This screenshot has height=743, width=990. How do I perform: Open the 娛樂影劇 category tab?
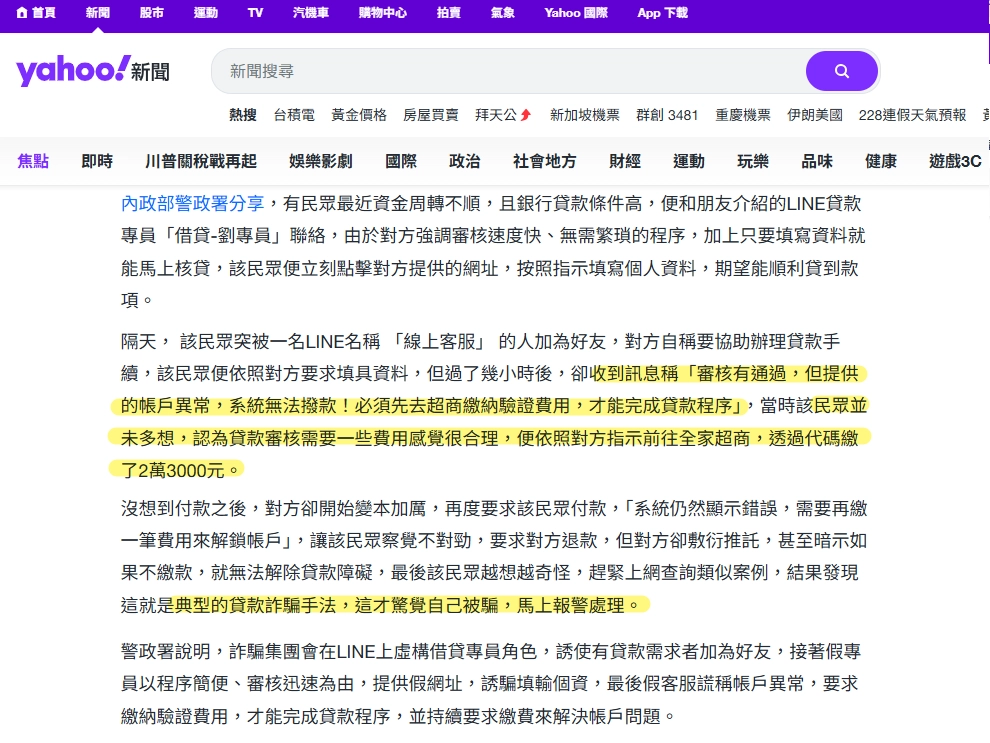pyautogui.click(x=320, y=160)
